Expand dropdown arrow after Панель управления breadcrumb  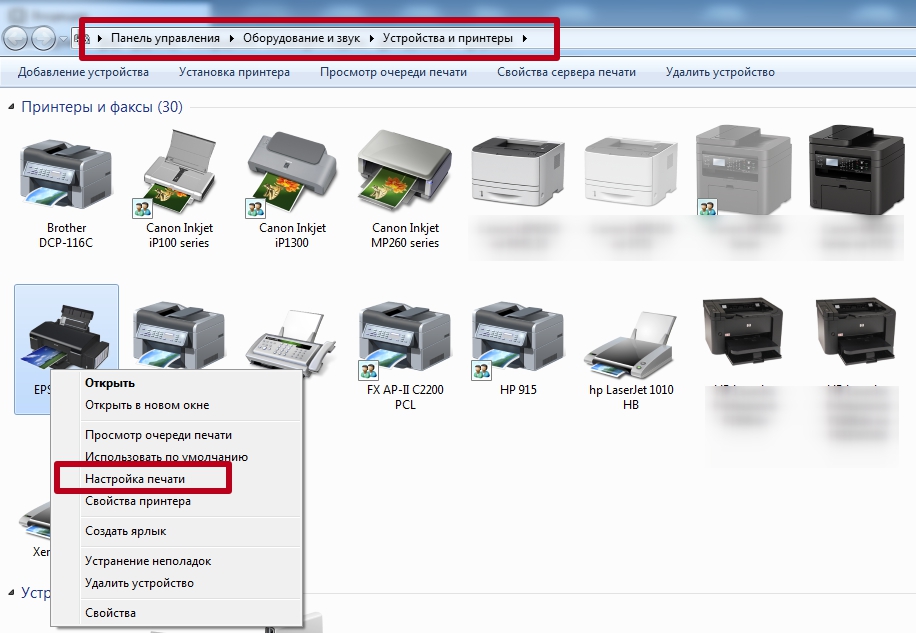pyautogui.click(x=232, y=38)
